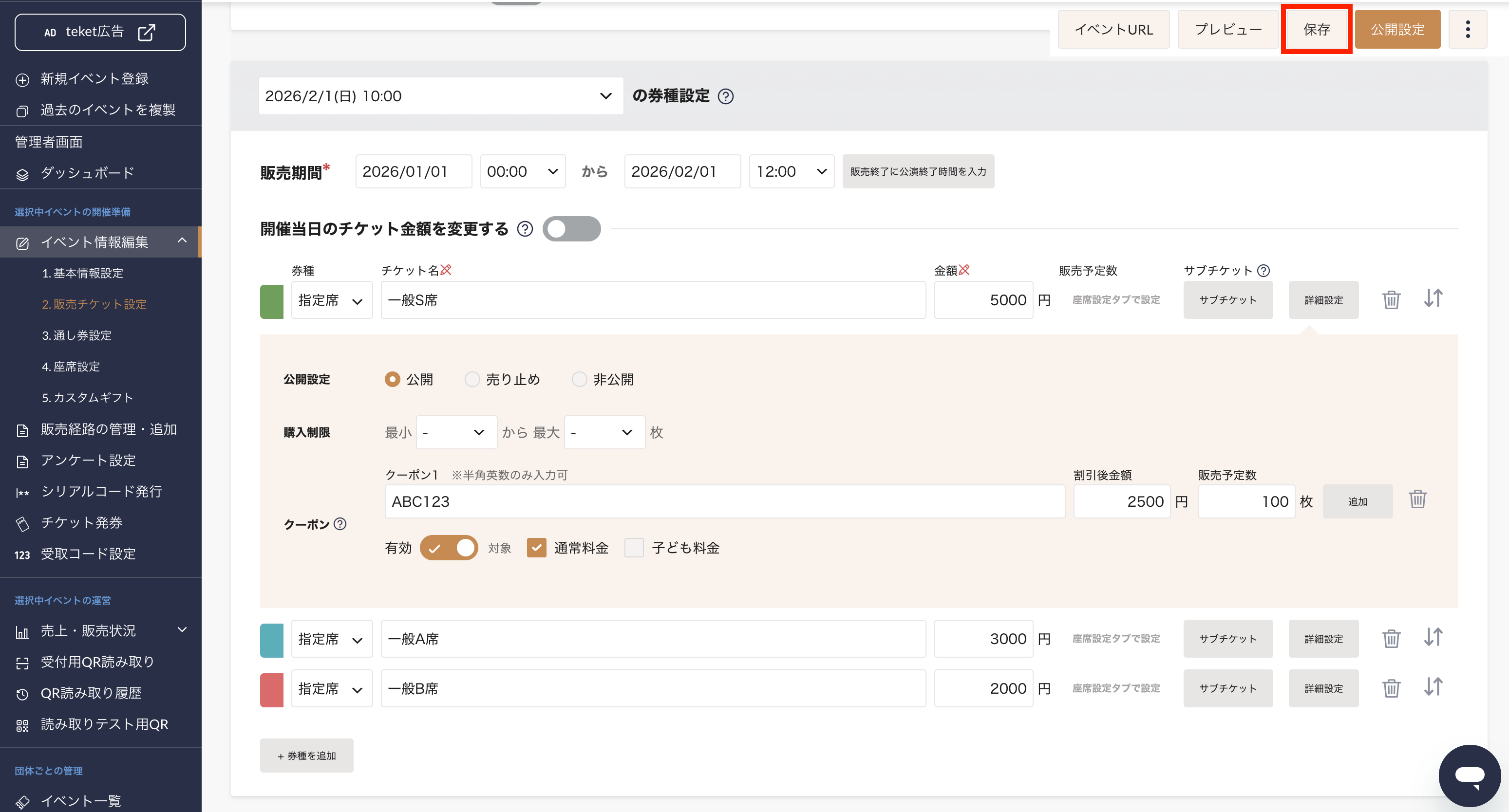Viewport: 1509px width, 812px height.
Task: Click the reorder arrows icon for 一般A席
Action: (1433, 638)
